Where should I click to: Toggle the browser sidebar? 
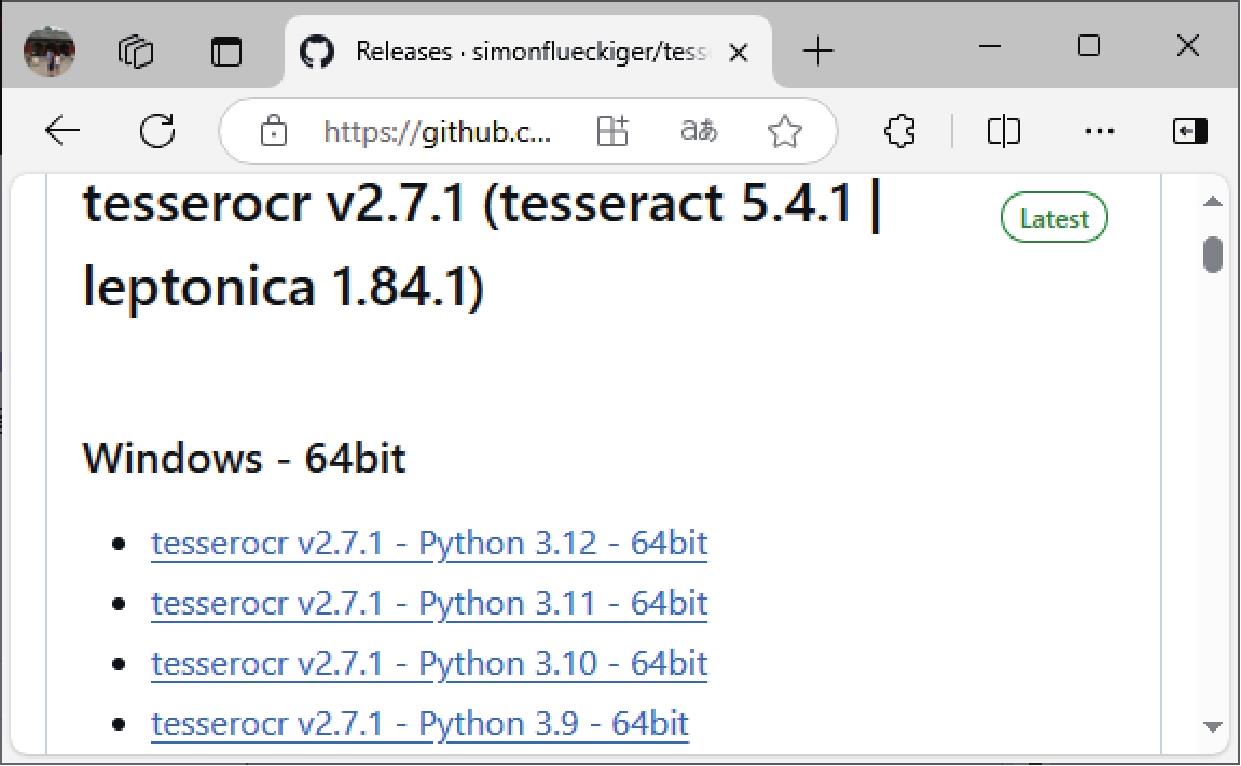(1189, 131)
